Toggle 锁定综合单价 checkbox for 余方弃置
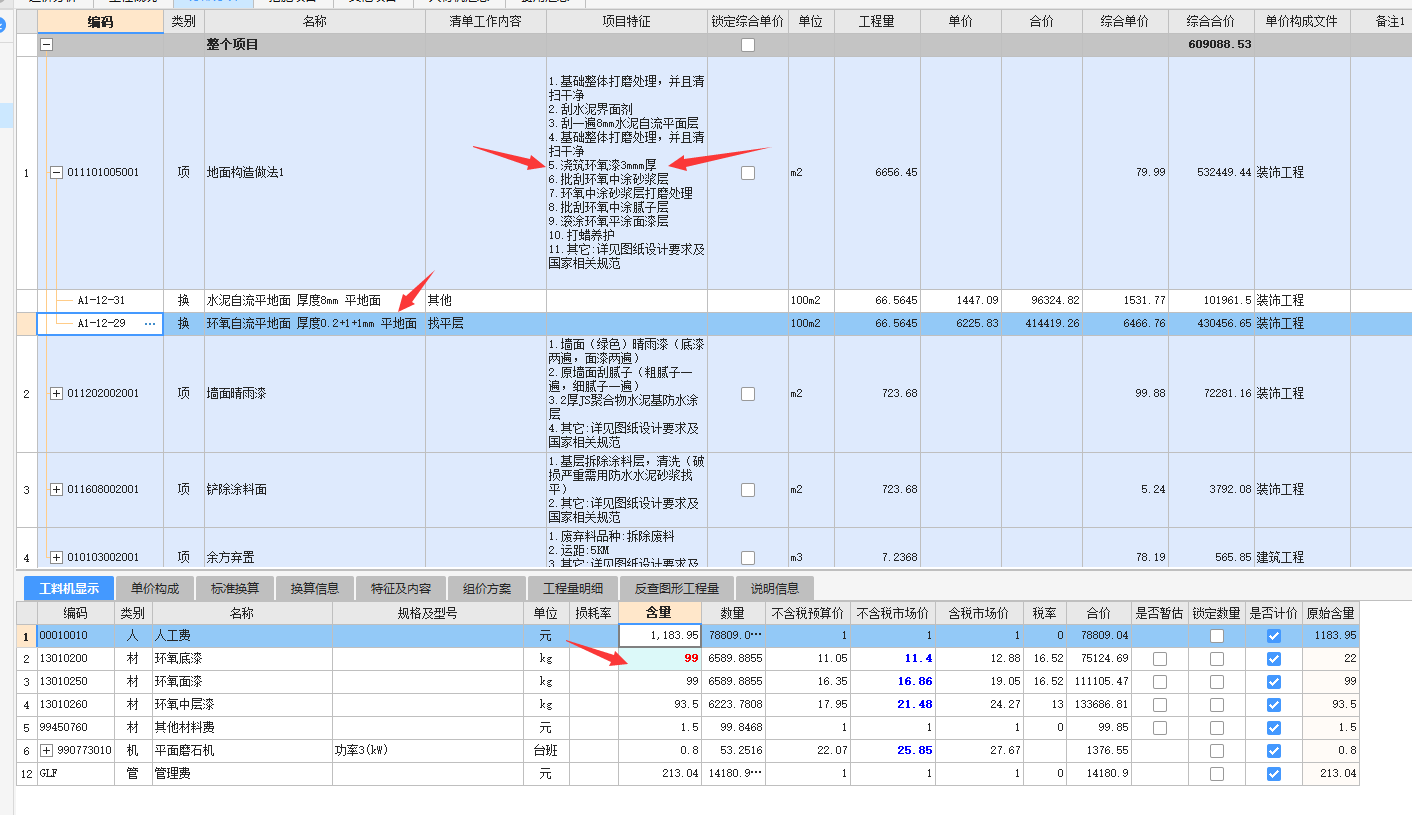 tap(748, 557)
